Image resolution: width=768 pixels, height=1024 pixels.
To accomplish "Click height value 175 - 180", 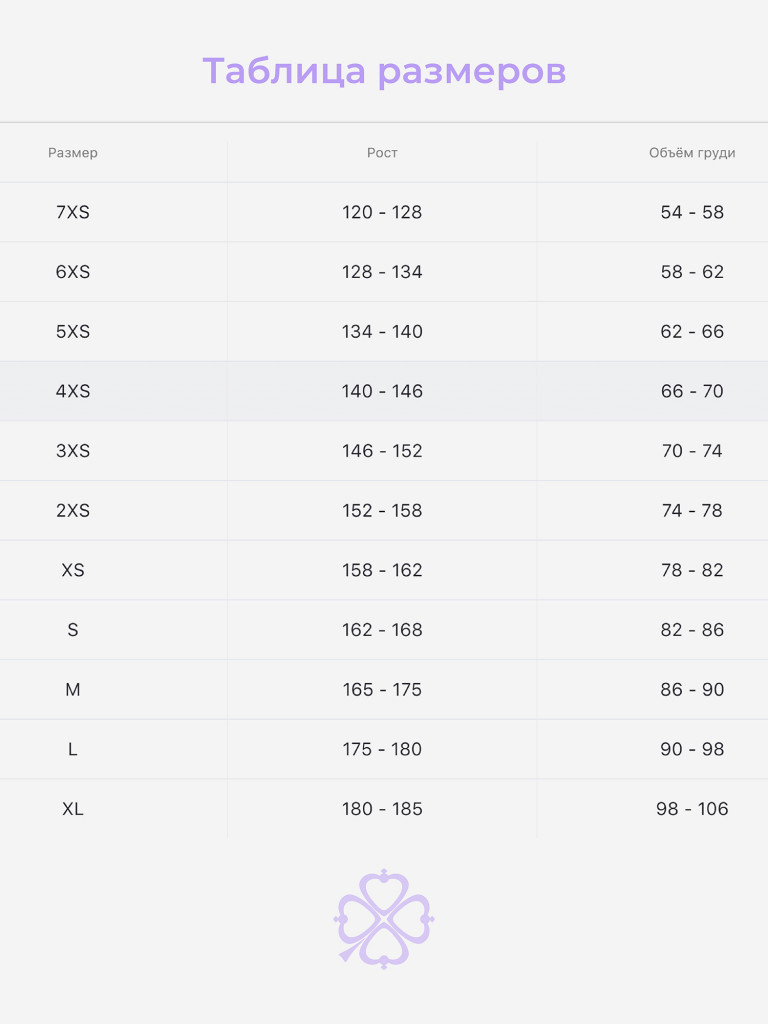I will pos(382,749).
